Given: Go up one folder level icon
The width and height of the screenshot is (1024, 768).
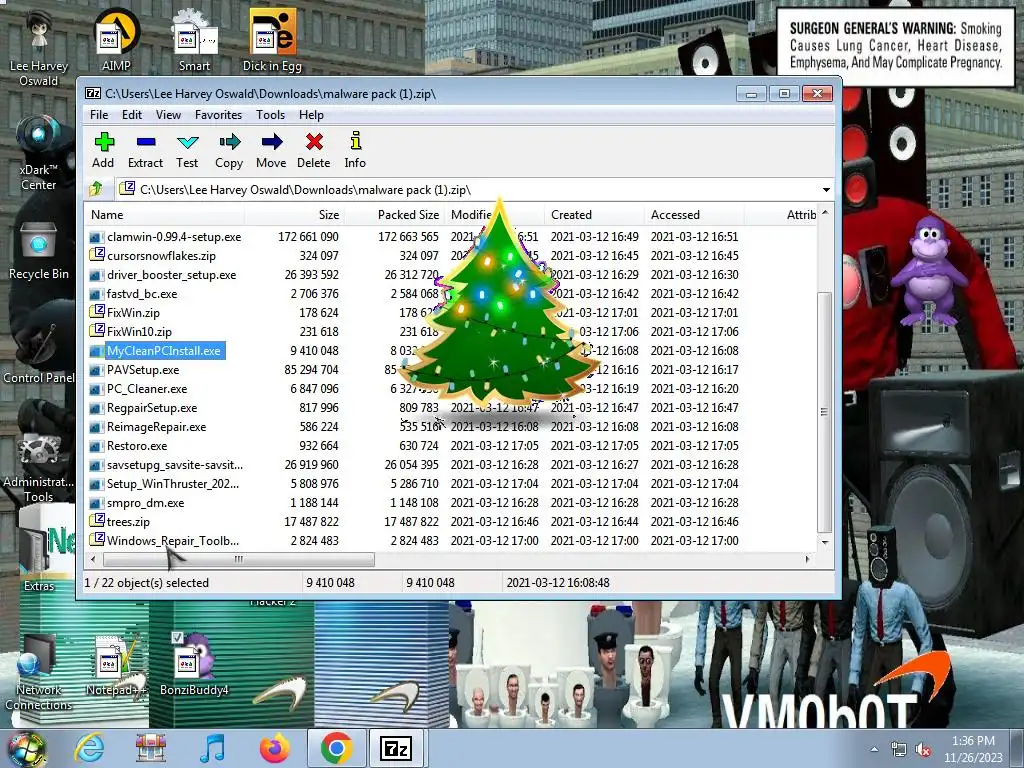Looking at the screenshot, I should coord(97,189).
